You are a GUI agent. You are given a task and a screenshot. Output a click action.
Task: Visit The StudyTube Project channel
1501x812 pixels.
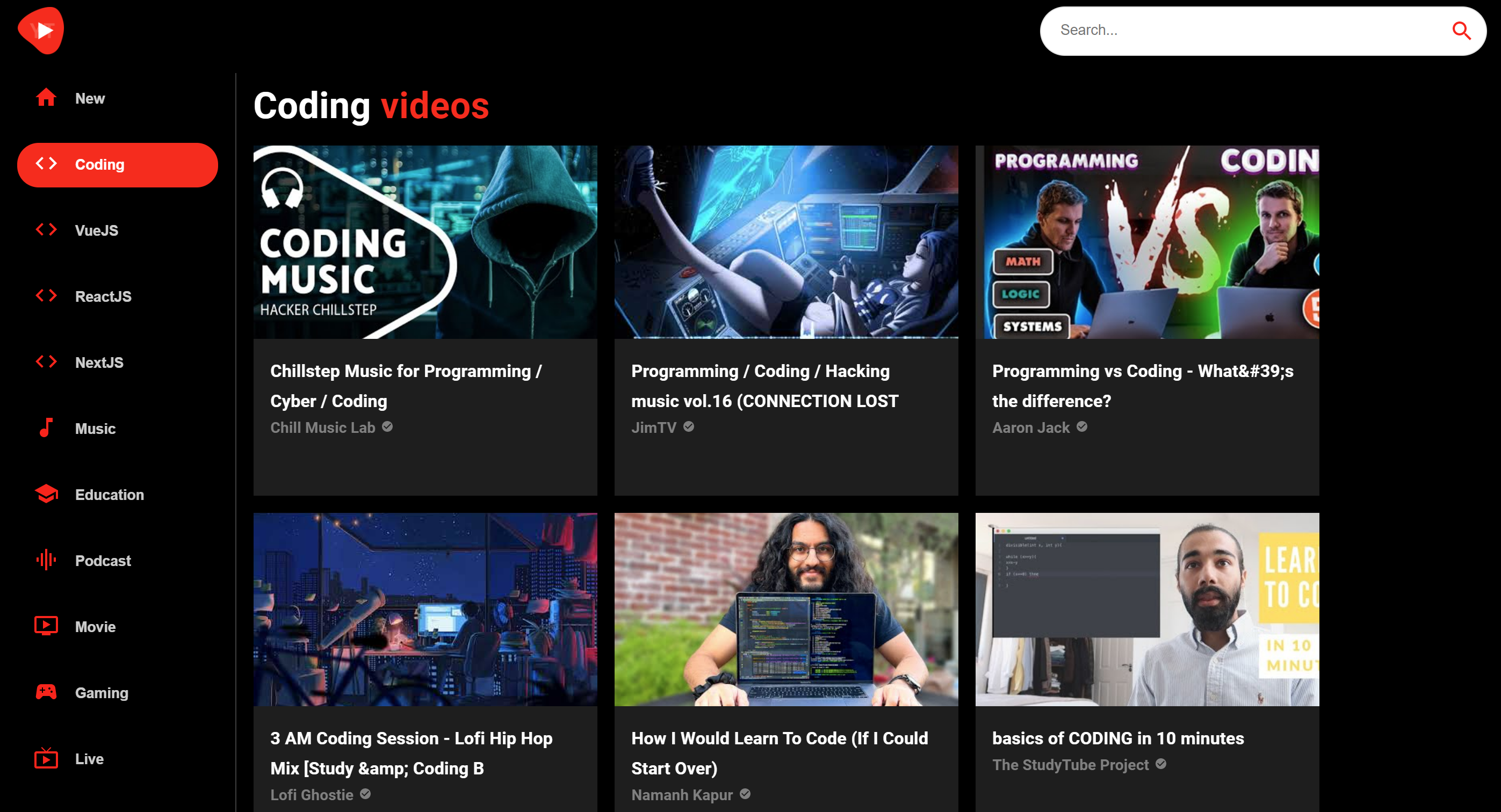pyautogui.click(x=1070, y=765)
